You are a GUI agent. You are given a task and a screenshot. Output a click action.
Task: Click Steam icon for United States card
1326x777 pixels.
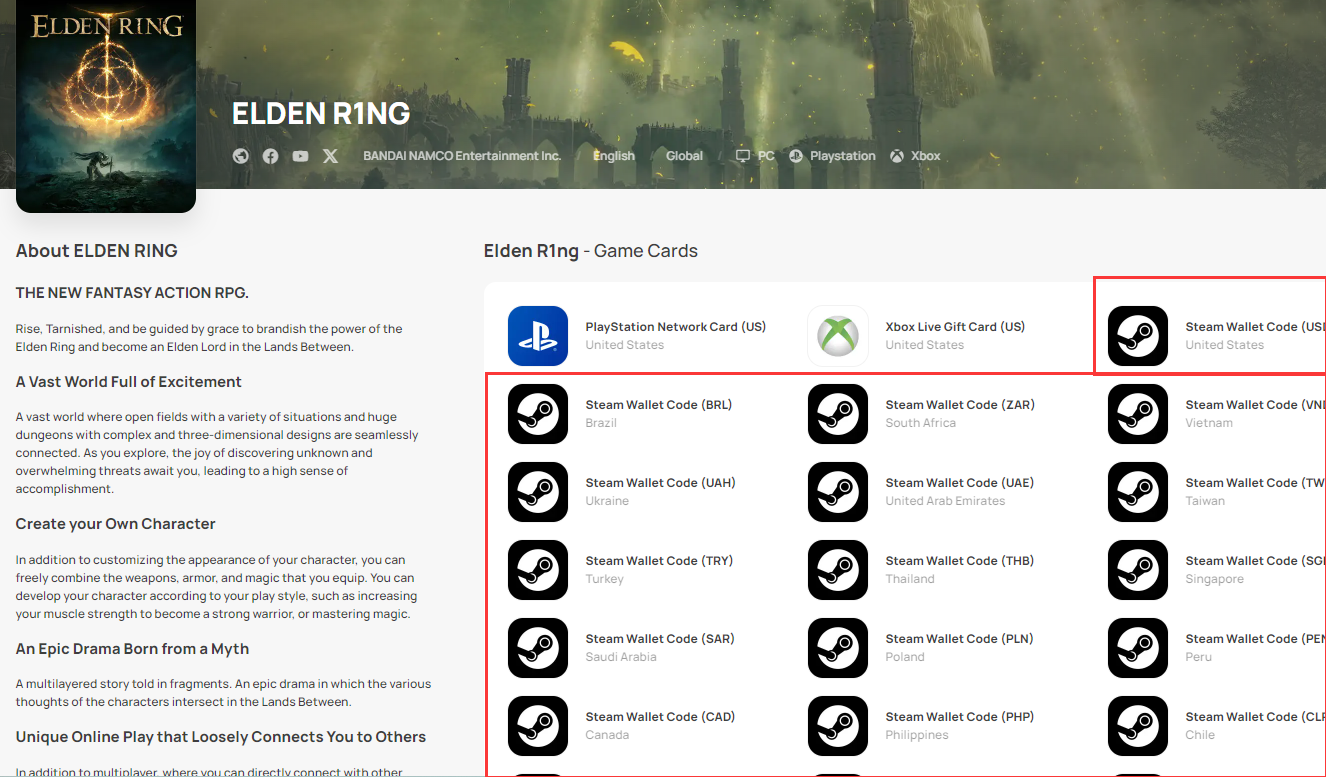click(x=1138, y=336)
